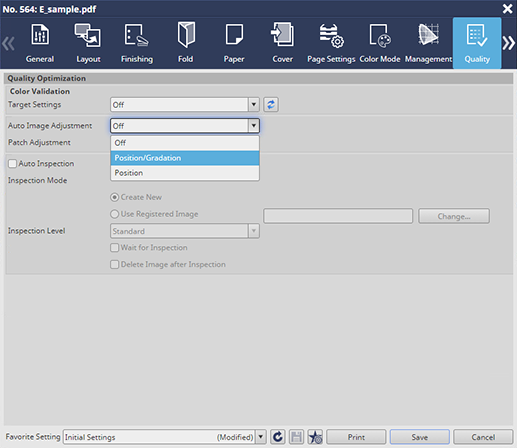Collapse the Auto Image Adjustment dropdown arrow
517x448 pixels.
tap(254, 126)
